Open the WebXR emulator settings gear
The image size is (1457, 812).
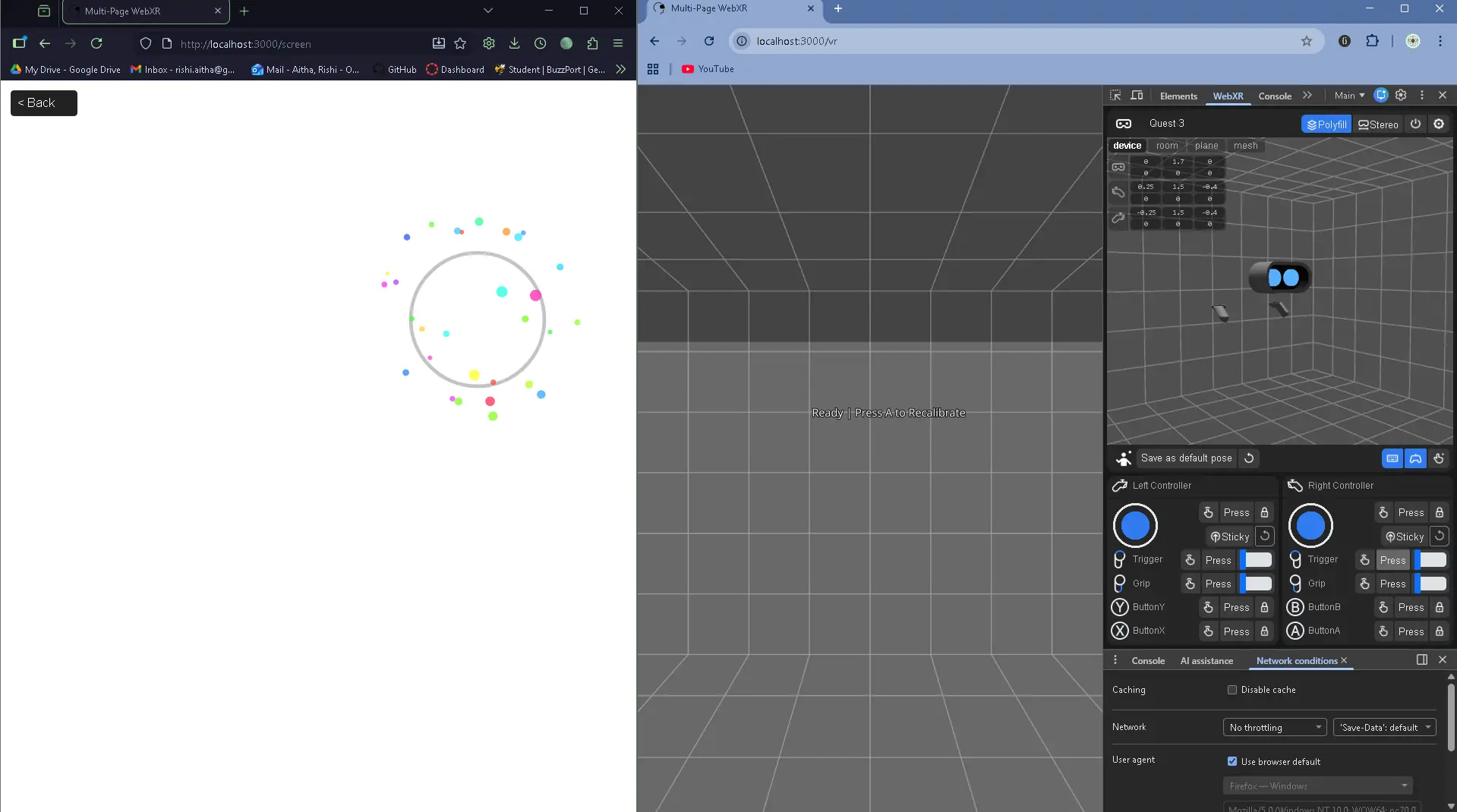point(1440,124)
